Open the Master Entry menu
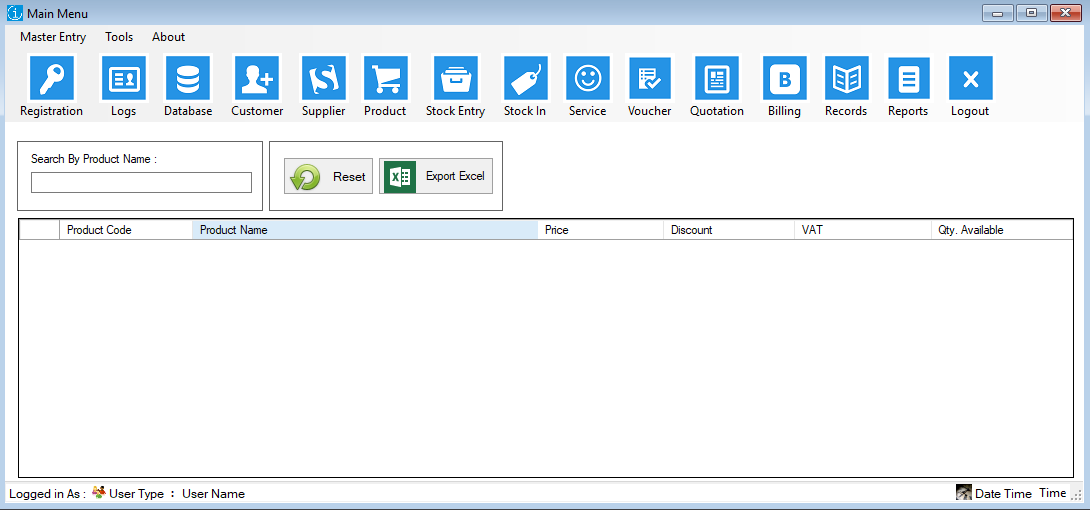This screenshot has width=1090, height=510. pyautogui.click(x=53, y=37)
